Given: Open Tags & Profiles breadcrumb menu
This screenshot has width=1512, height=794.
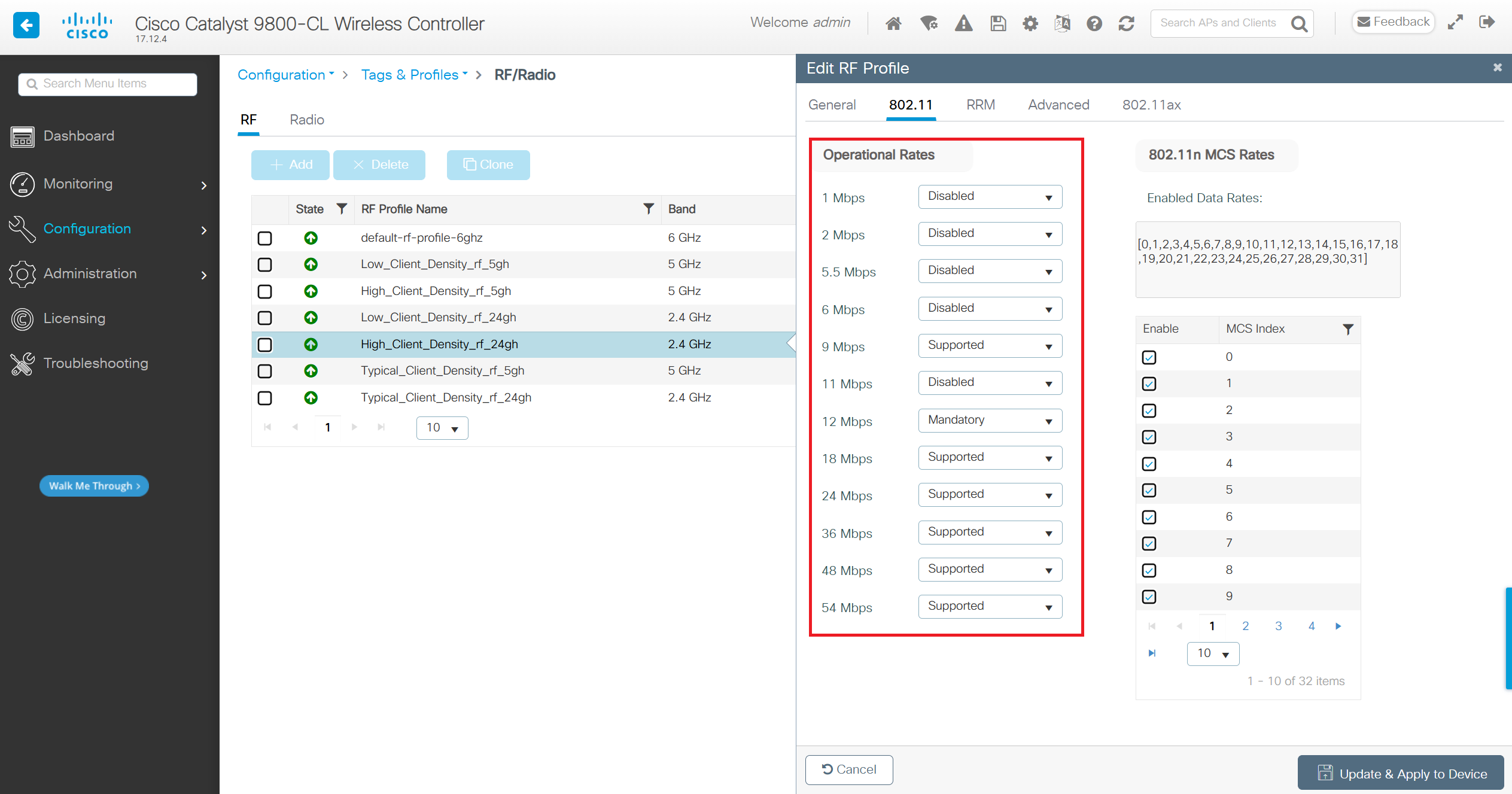Looking at the screenshot, I should click(x=414, y=75).
